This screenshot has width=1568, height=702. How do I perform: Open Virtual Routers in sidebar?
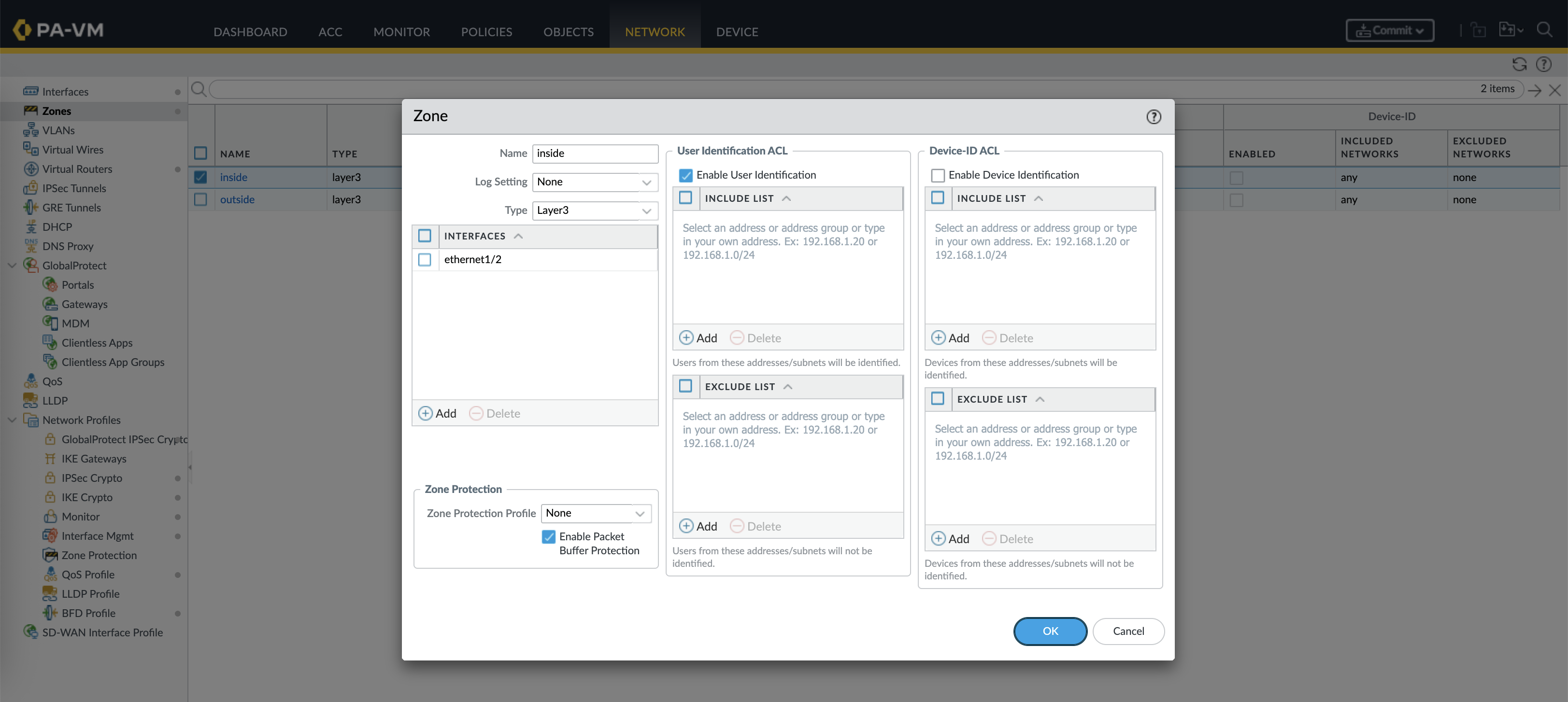[x=77, y=169]
